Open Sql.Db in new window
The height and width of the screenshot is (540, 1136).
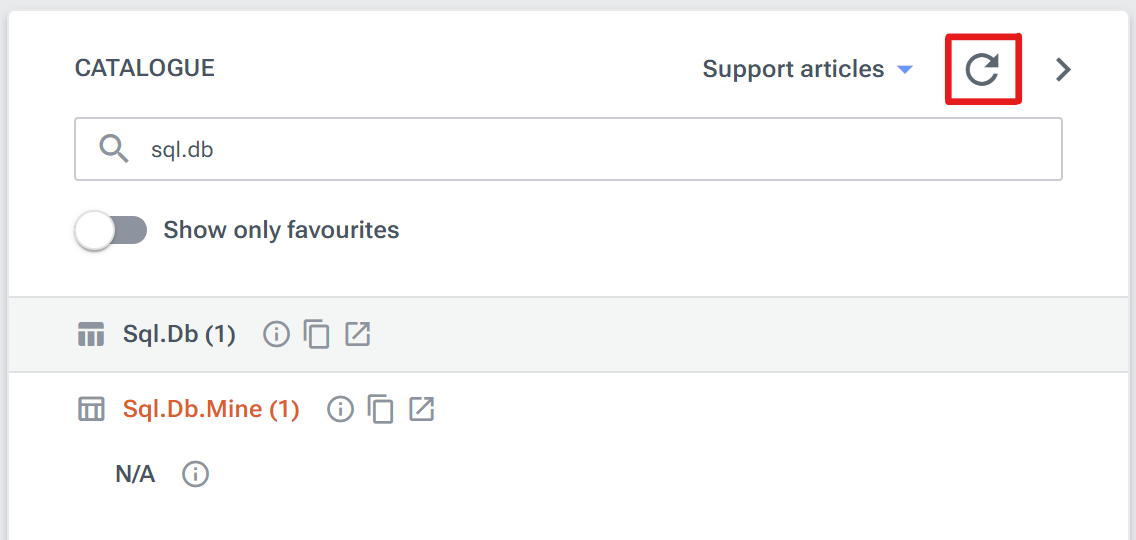tap(358, 334)
